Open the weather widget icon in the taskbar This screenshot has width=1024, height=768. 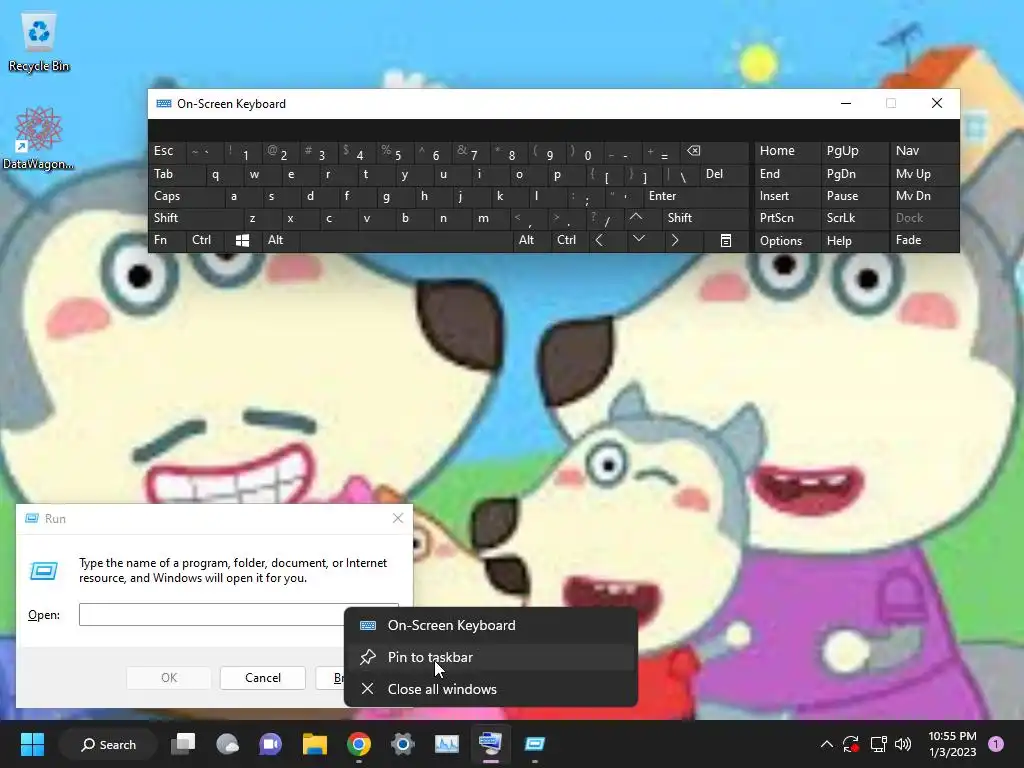coord(227,744)
